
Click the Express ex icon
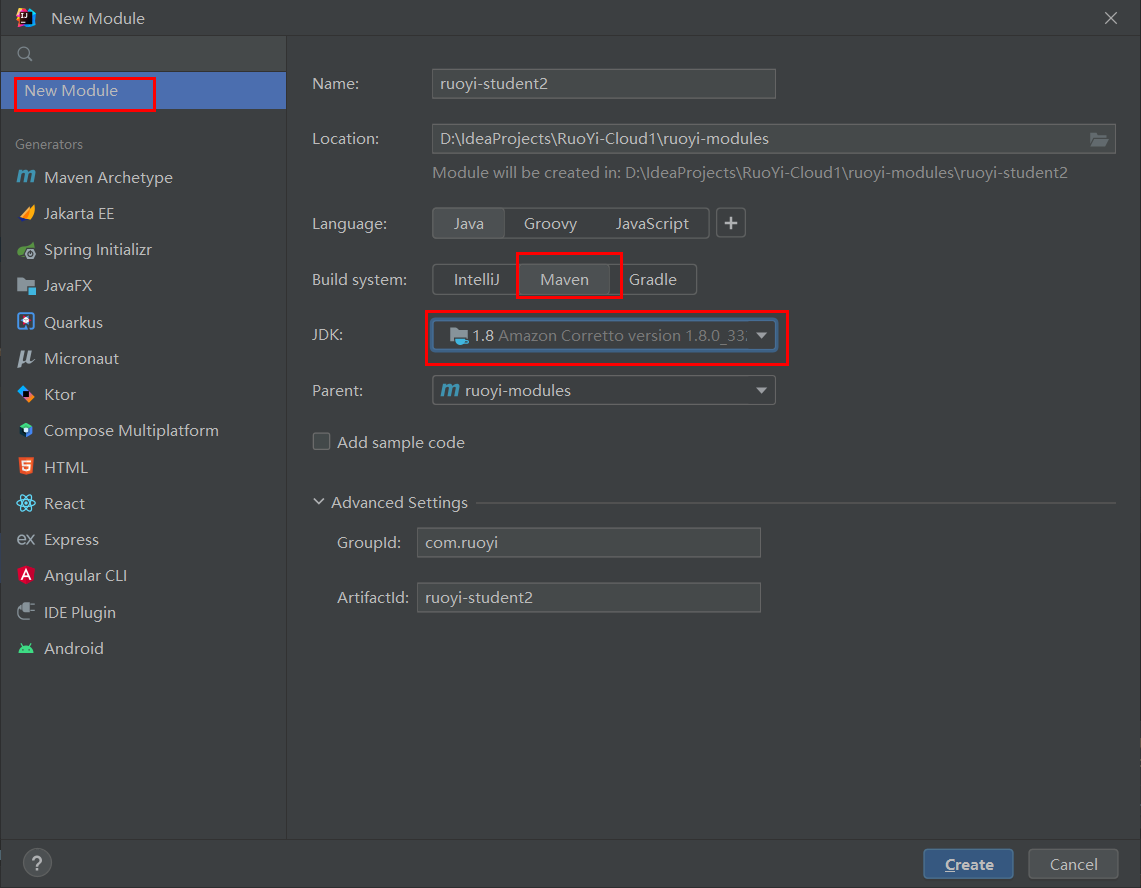tap(25, 539)
